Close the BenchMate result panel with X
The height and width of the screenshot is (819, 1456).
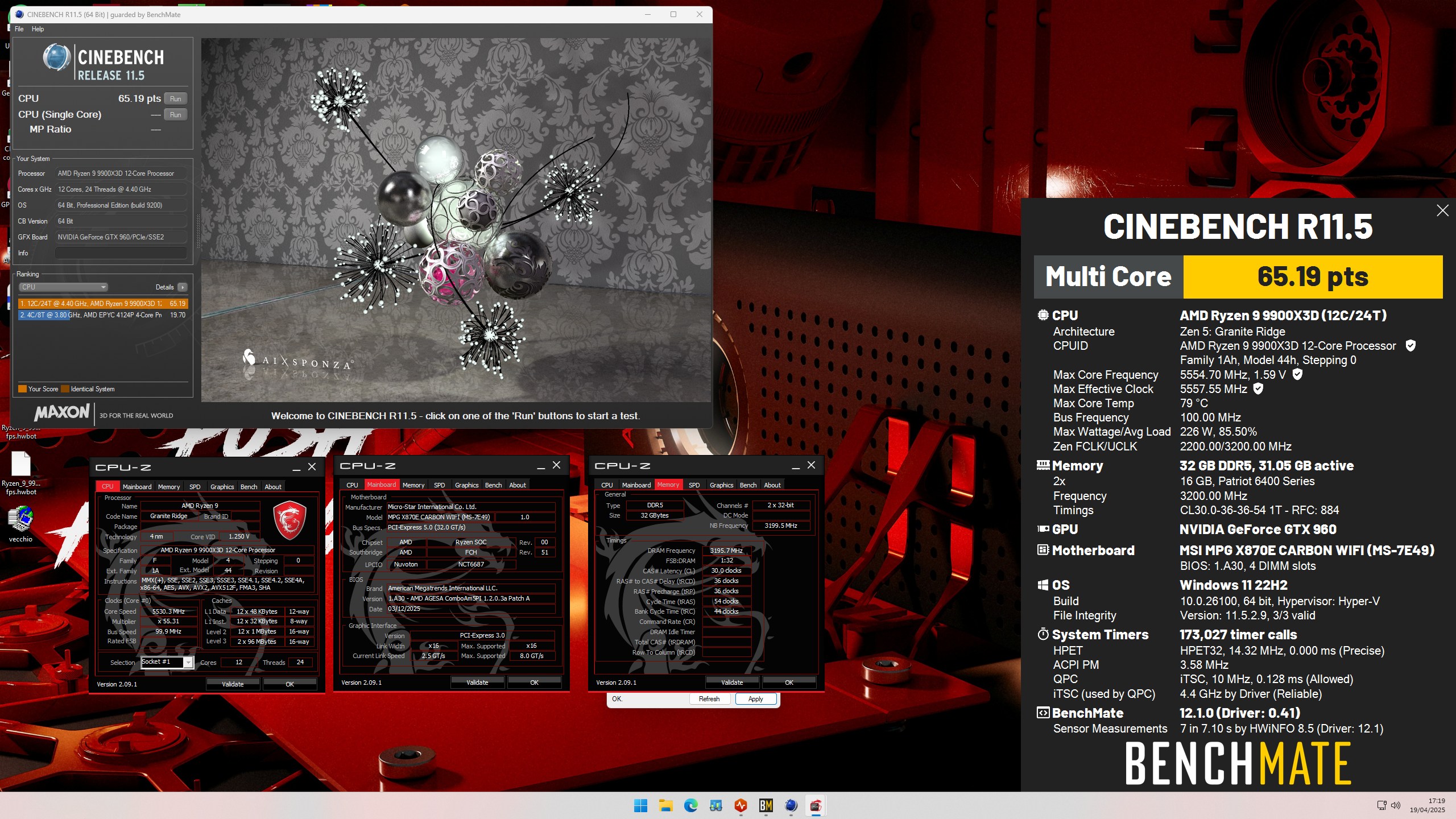click(1442, 210)
